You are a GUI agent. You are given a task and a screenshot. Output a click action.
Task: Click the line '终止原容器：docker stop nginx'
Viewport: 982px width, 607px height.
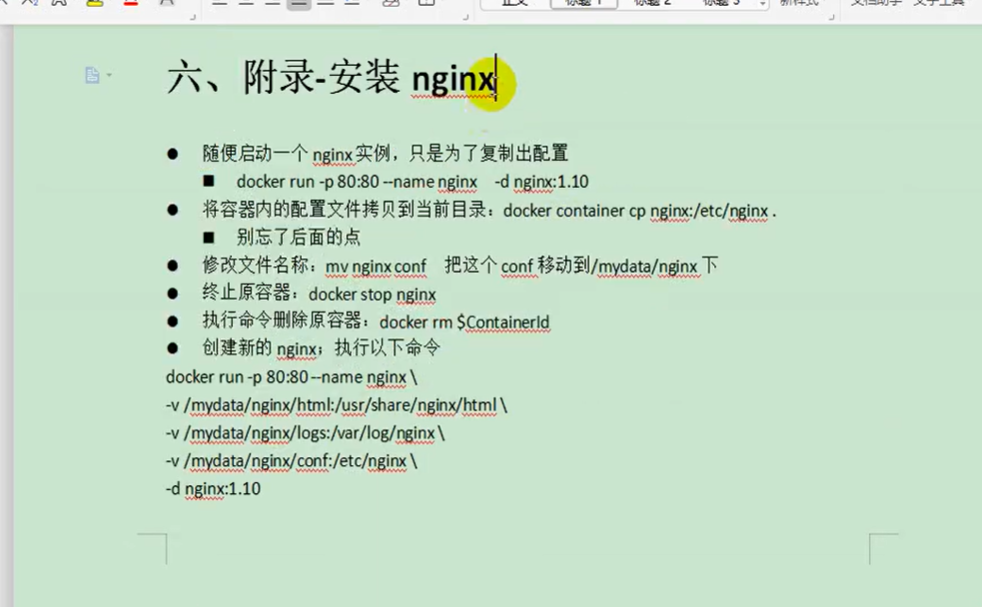(319, 294)
